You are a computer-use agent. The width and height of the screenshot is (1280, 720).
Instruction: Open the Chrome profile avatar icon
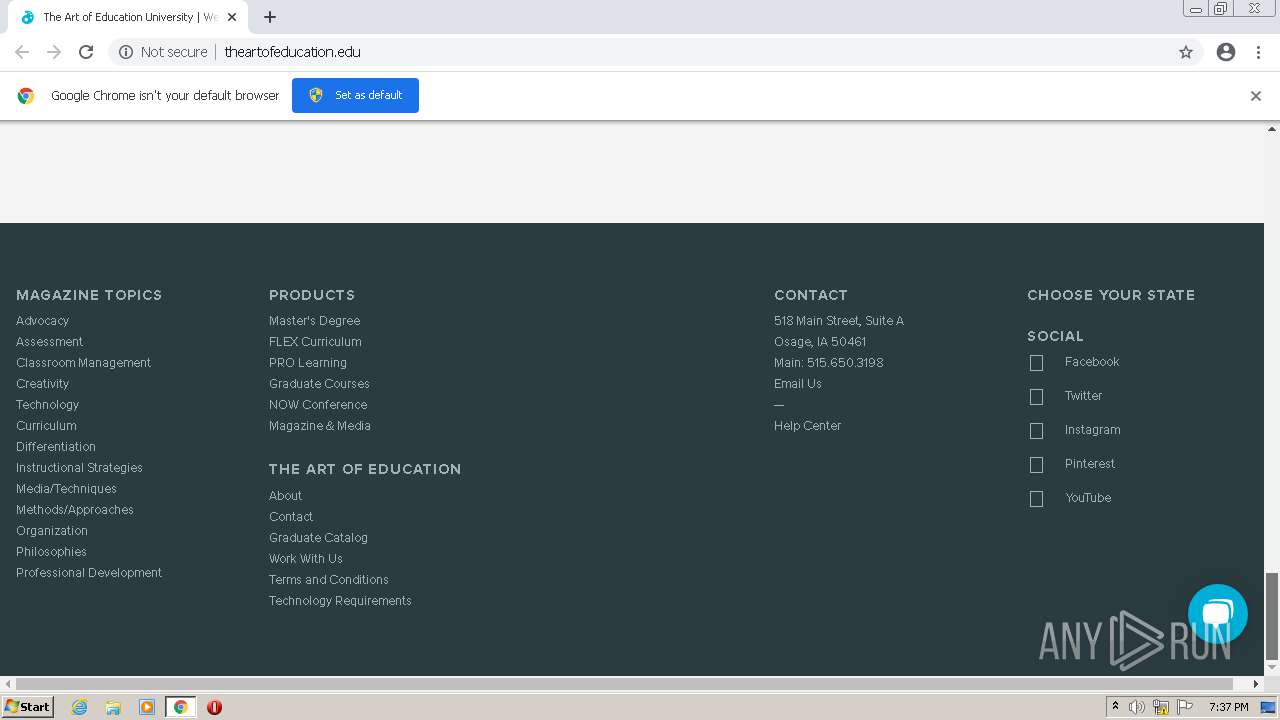1226,52
